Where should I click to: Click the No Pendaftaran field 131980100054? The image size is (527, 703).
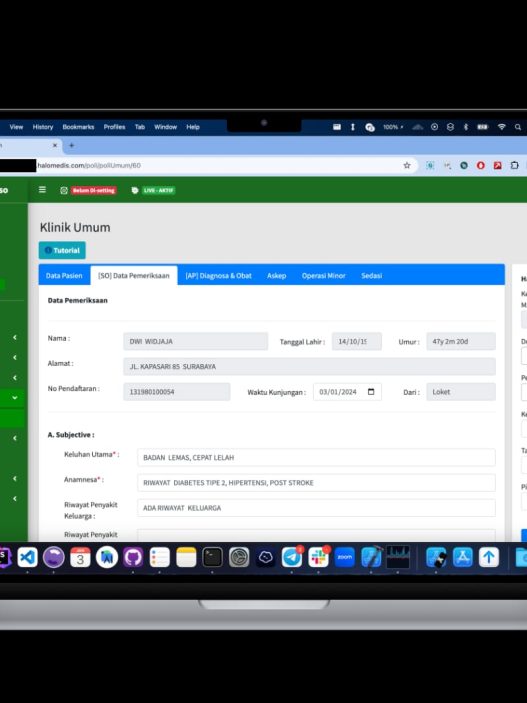(177, 392)
